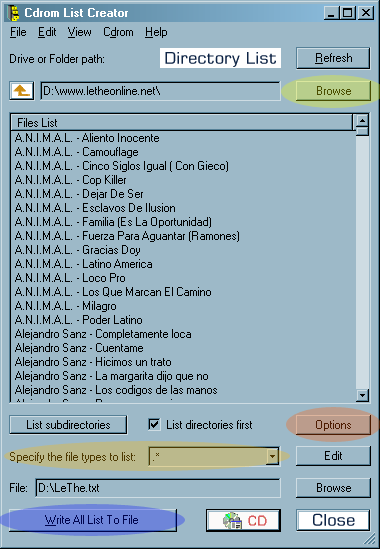Select 'A.N.I.M.A.L. - Cop Killer' in the list
The image size is (380, 549).
70,180
